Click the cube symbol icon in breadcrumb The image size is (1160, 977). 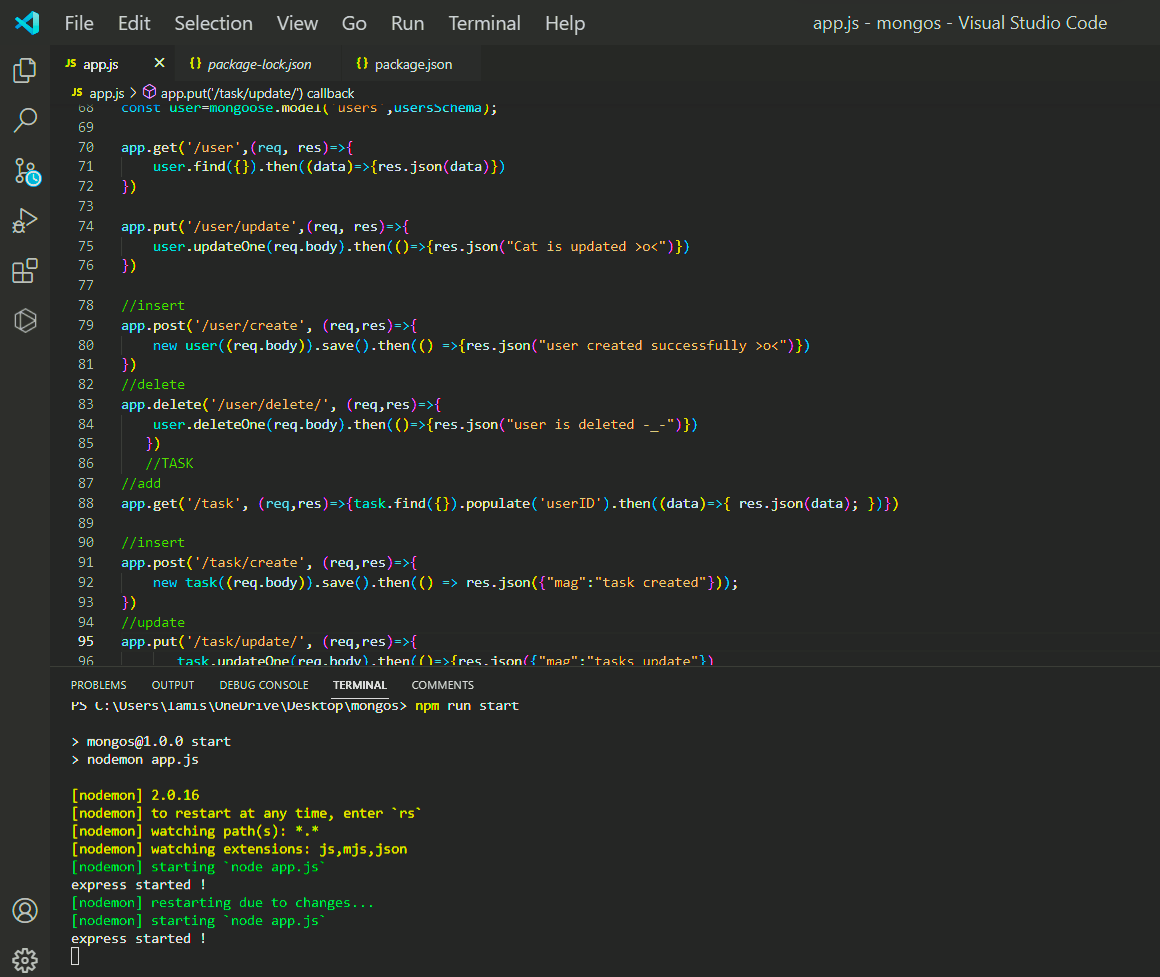(x=149, y=92)
